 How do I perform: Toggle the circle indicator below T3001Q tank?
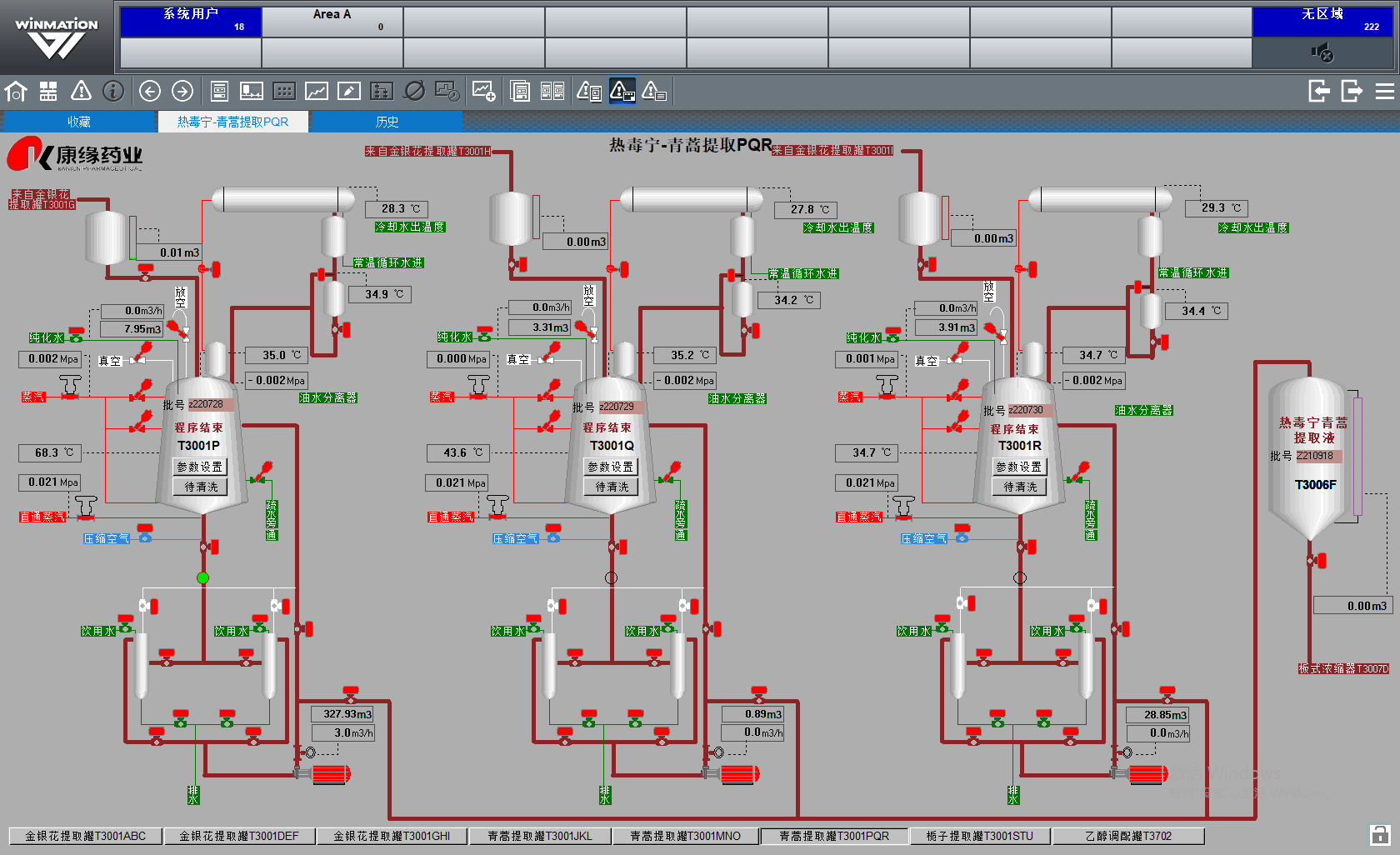tap(611, 577)
